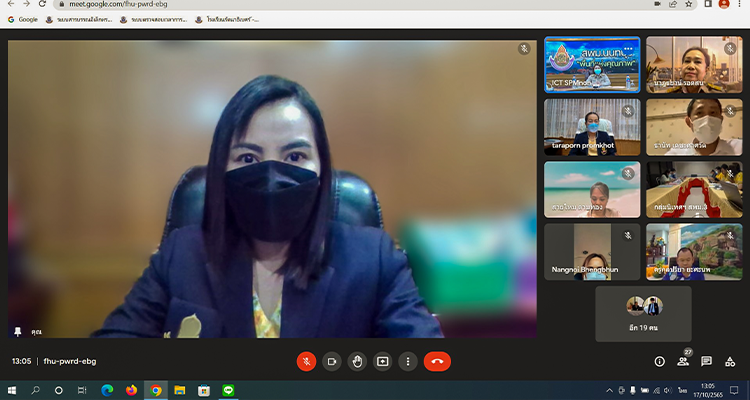Open the Google bookmark
The image size is (750, 400).
[x=23, y=20]
